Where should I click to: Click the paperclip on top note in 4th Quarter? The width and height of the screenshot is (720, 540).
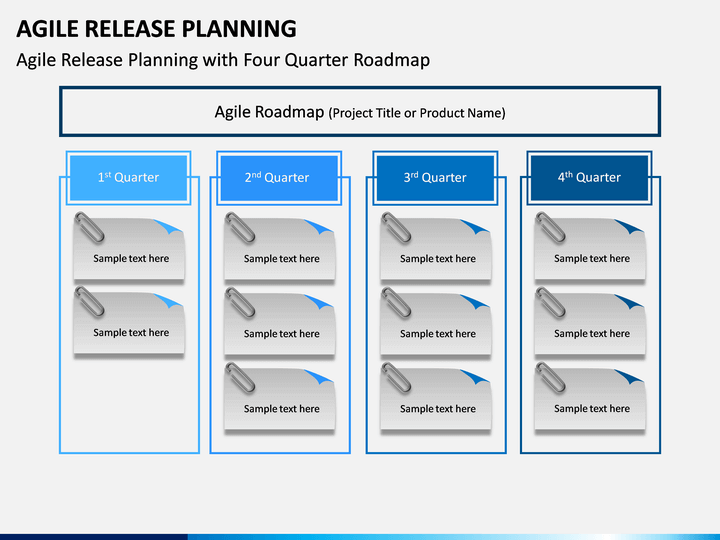click(551, 227)
